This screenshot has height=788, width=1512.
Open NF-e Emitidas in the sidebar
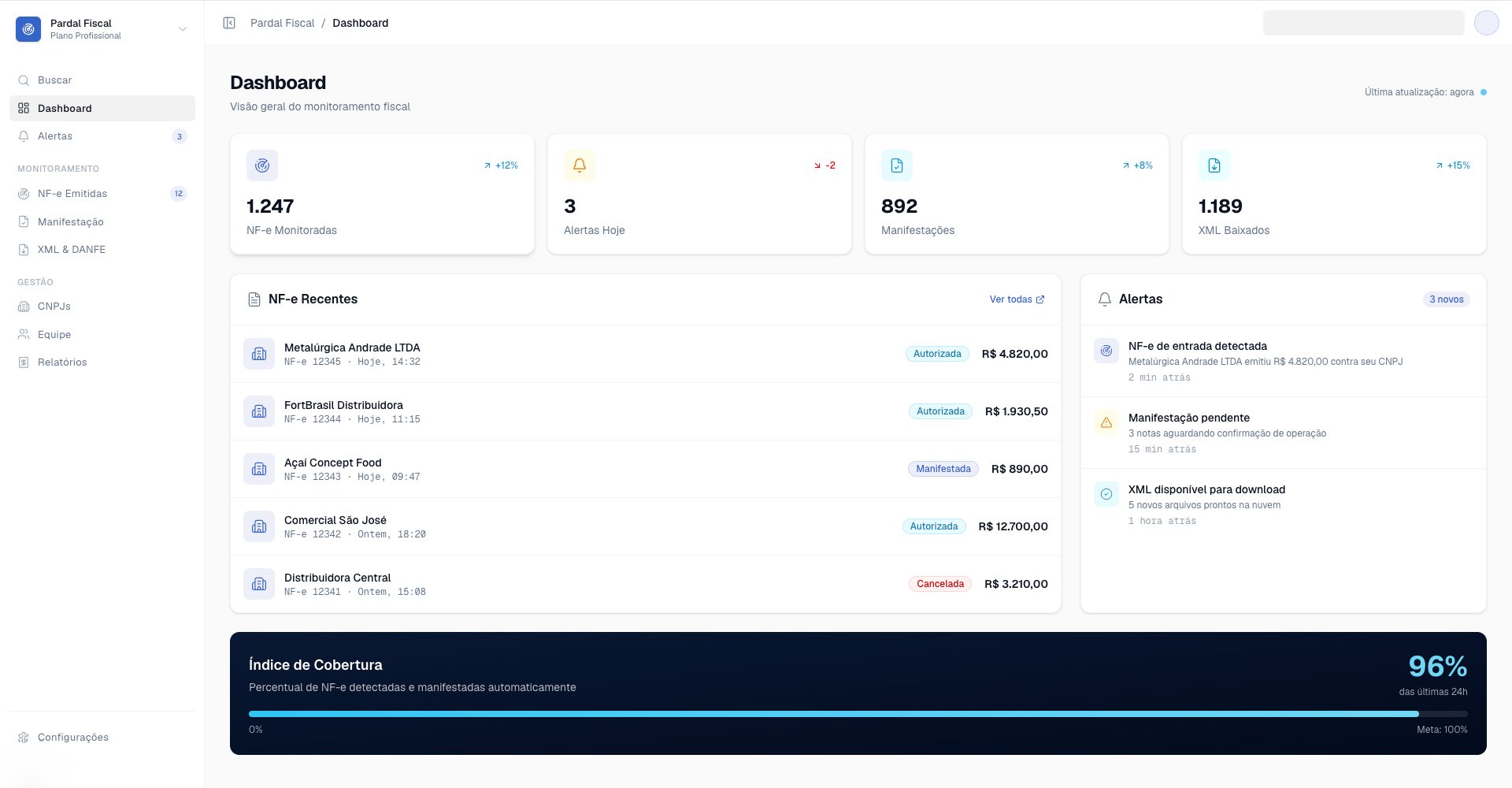102,194
